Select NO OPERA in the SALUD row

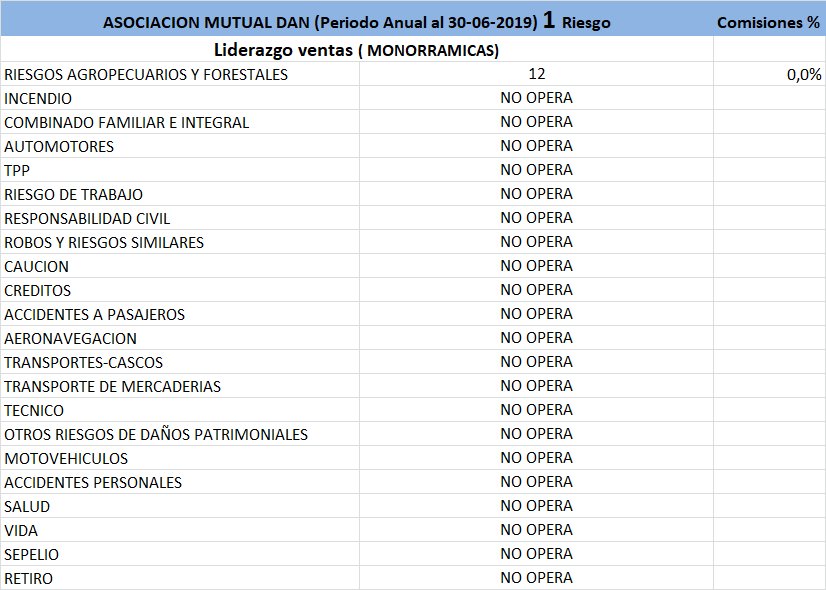pyautogui.click(x=536, y=506)
